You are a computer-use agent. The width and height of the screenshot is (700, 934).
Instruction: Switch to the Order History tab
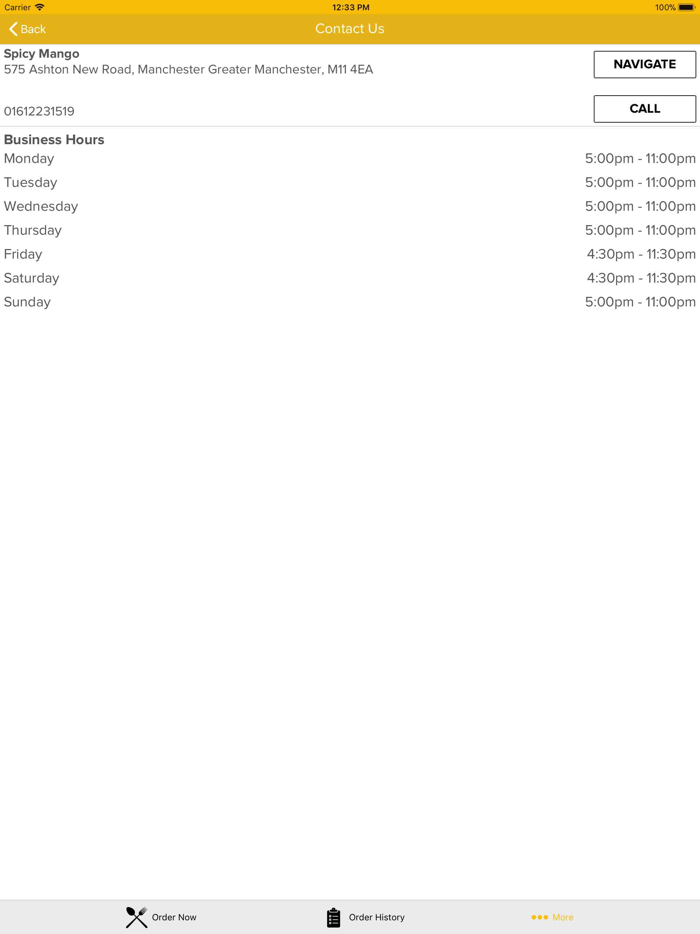tap(365, 917)
